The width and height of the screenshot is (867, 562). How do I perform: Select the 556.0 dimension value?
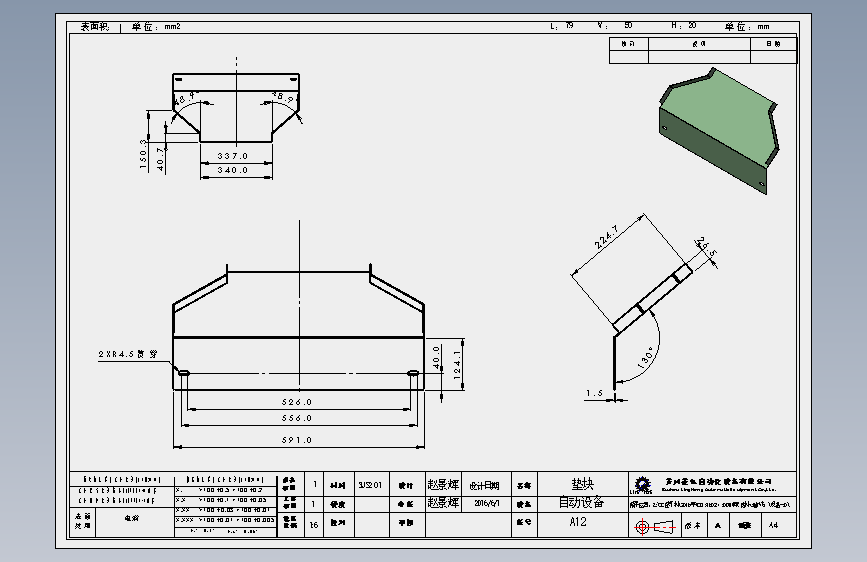coord(297,418)
